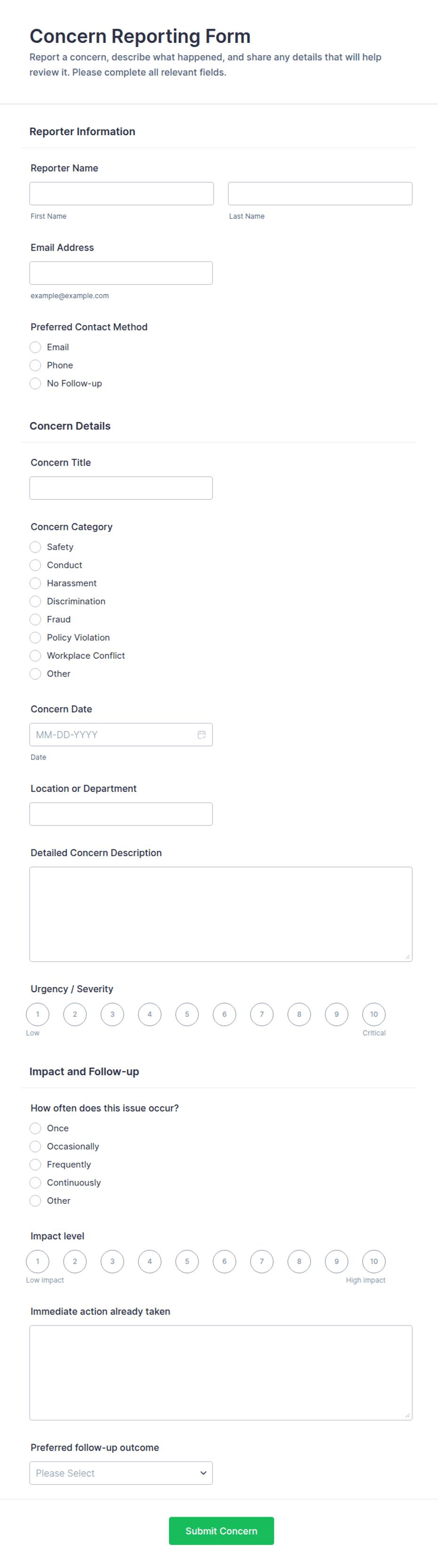438x1568 pixels.
Task: Select the Policy Violation category
Action: click(35, 637)
